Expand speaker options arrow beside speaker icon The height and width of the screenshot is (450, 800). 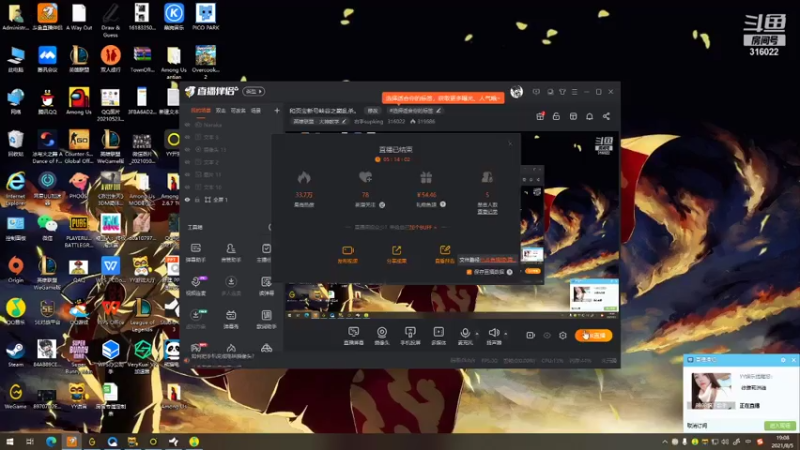506,334
